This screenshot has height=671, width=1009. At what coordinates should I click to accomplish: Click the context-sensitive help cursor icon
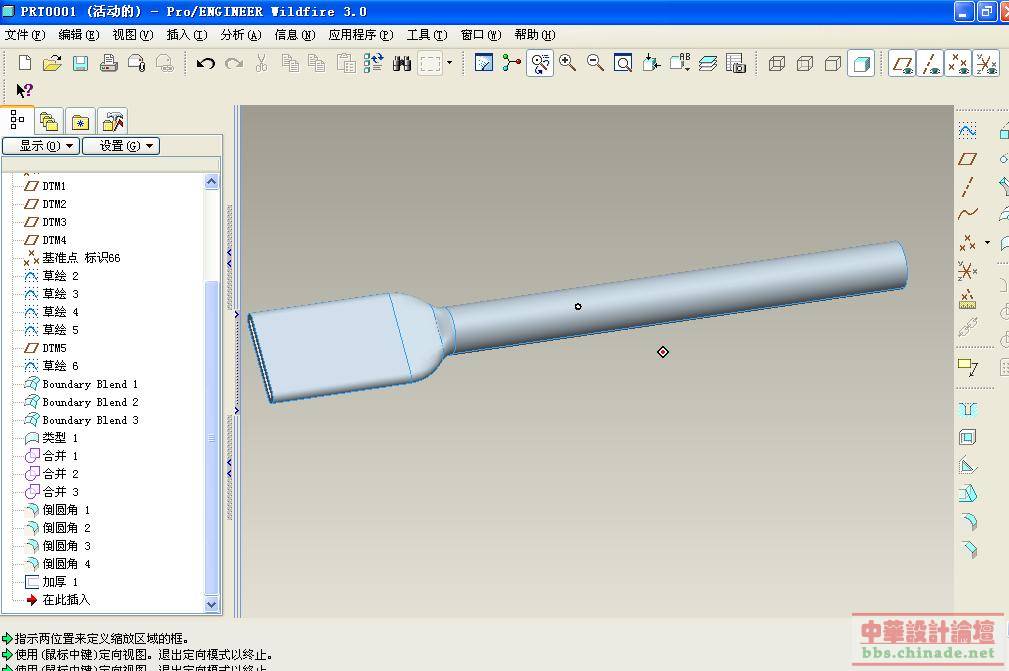point(24,90)
